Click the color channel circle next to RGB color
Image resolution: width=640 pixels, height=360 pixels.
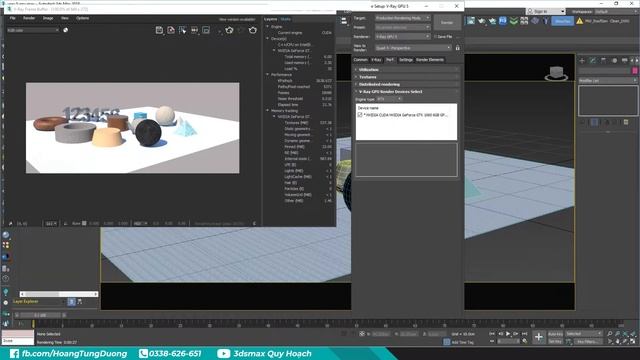point(66,30)
